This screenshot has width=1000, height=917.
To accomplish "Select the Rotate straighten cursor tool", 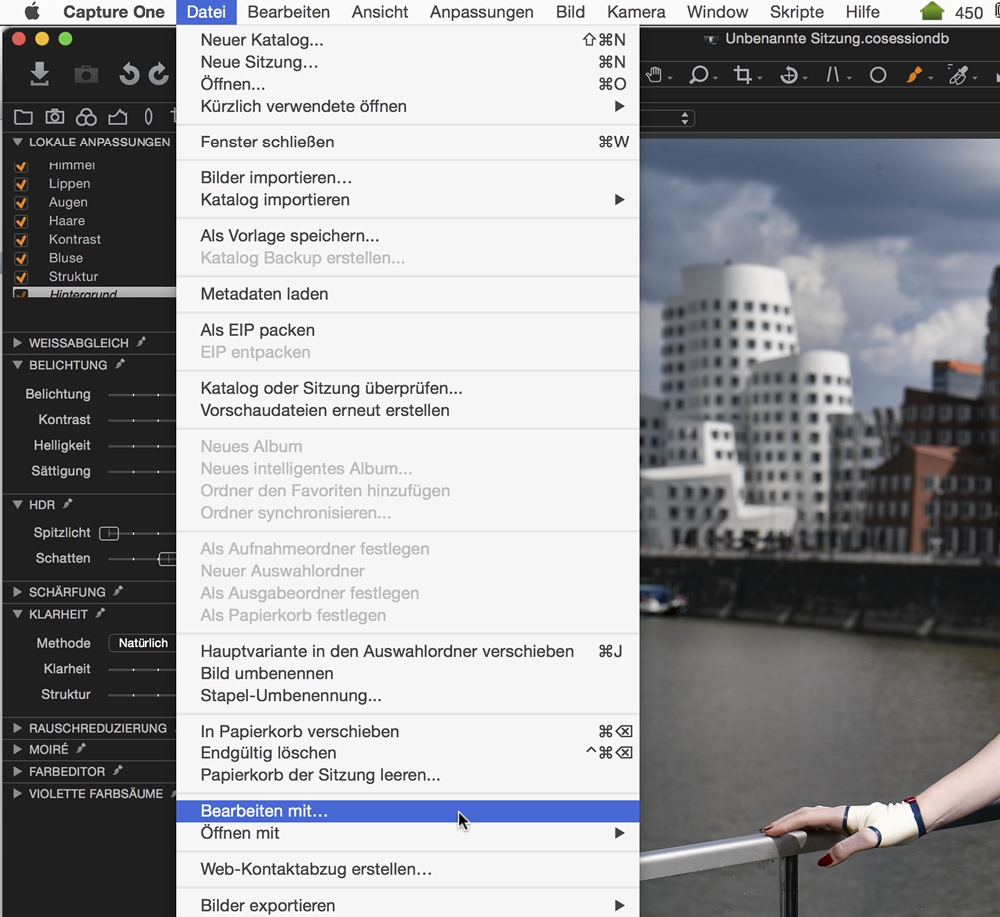I will click(x=789, y=75).
